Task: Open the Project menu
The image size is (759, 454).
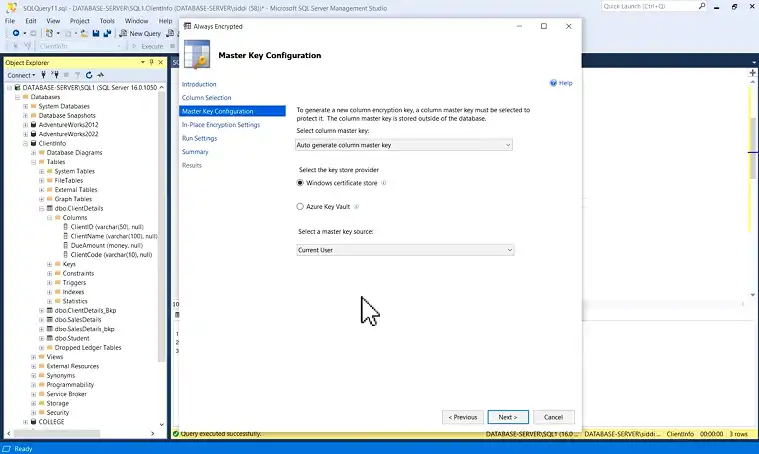Action: pos(79,21)
